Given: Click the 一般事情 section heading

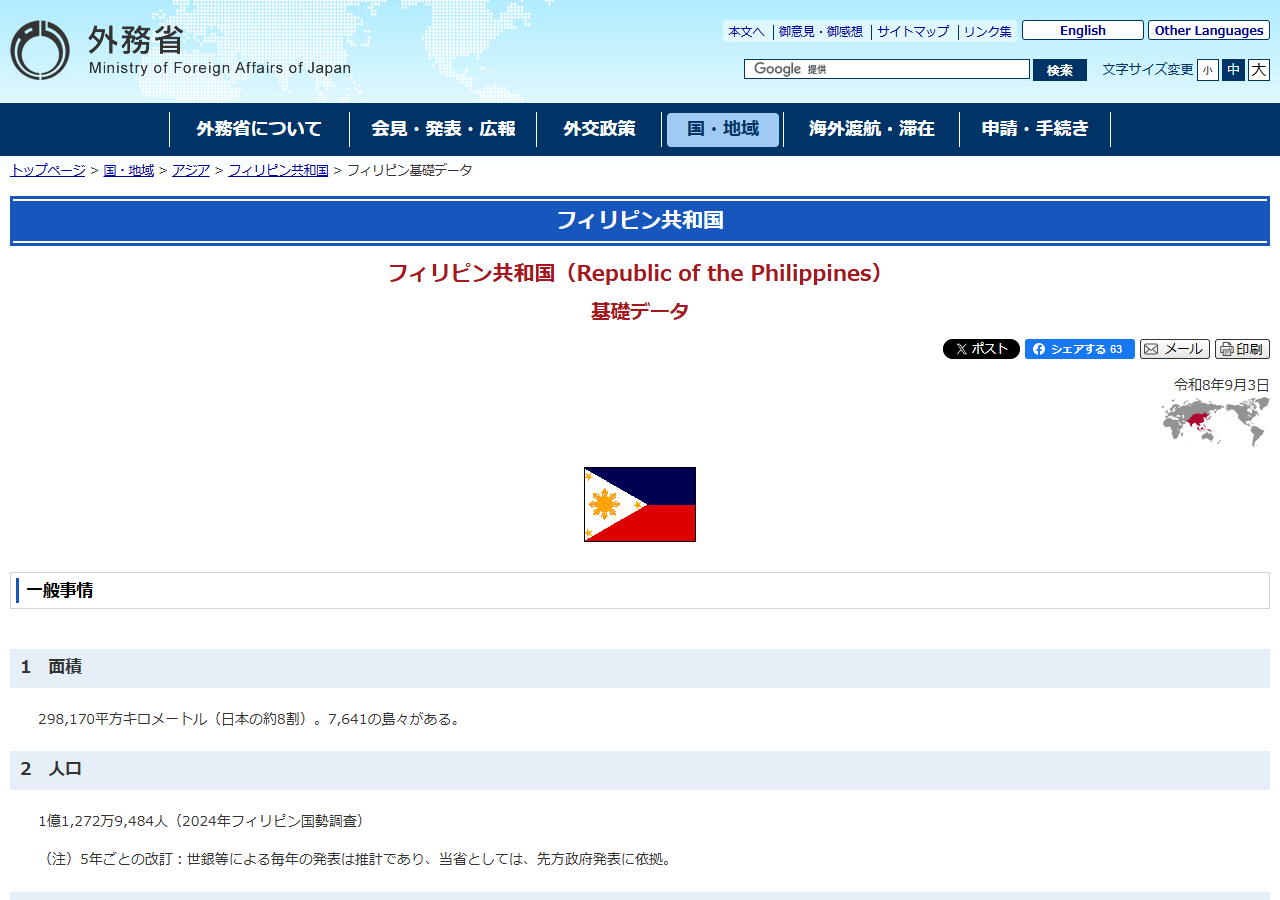Looking at the screenshot, I should pos(640,590).
